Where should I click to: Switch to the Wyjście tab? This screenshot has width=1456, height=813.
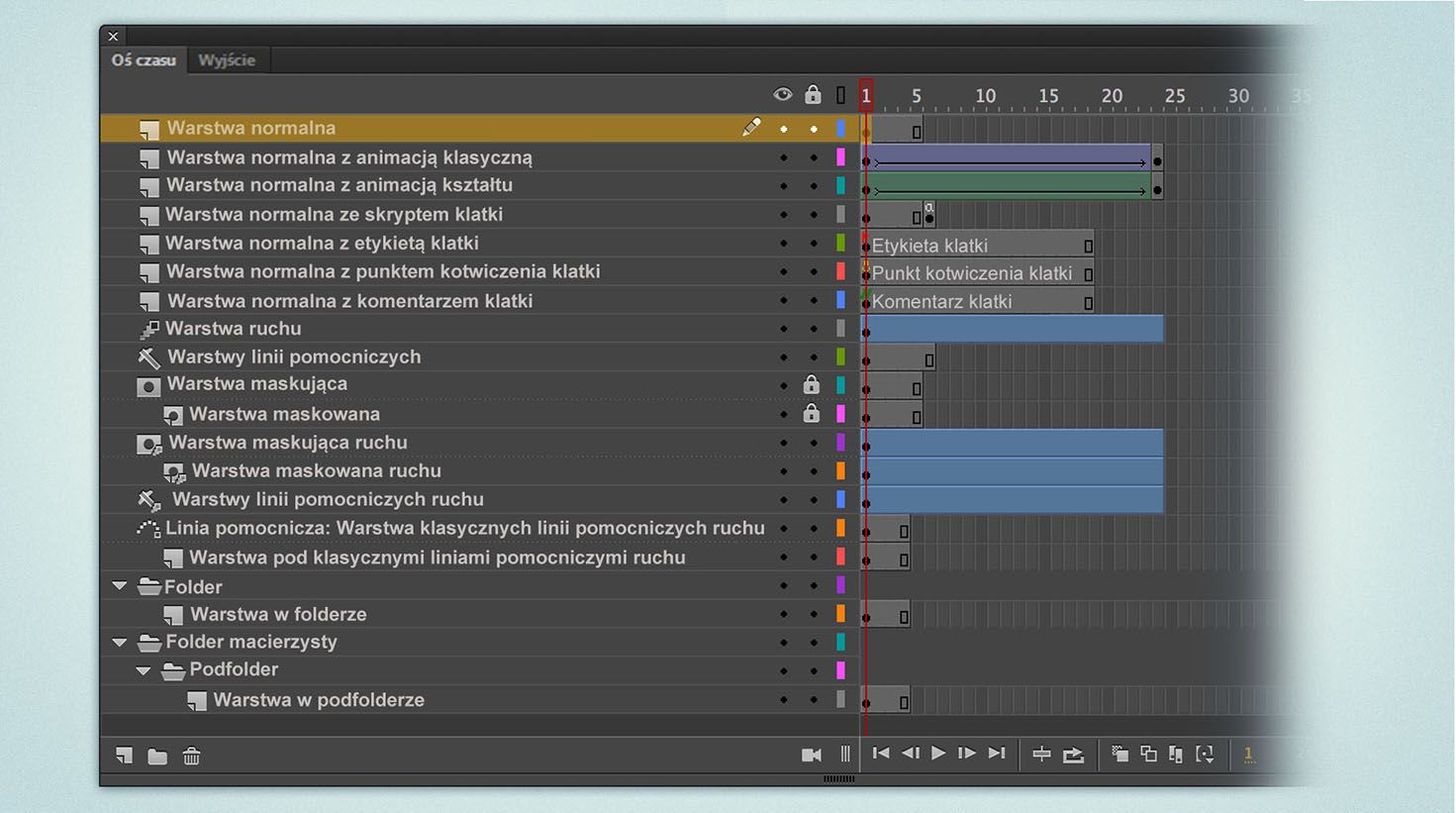[227, 60]
